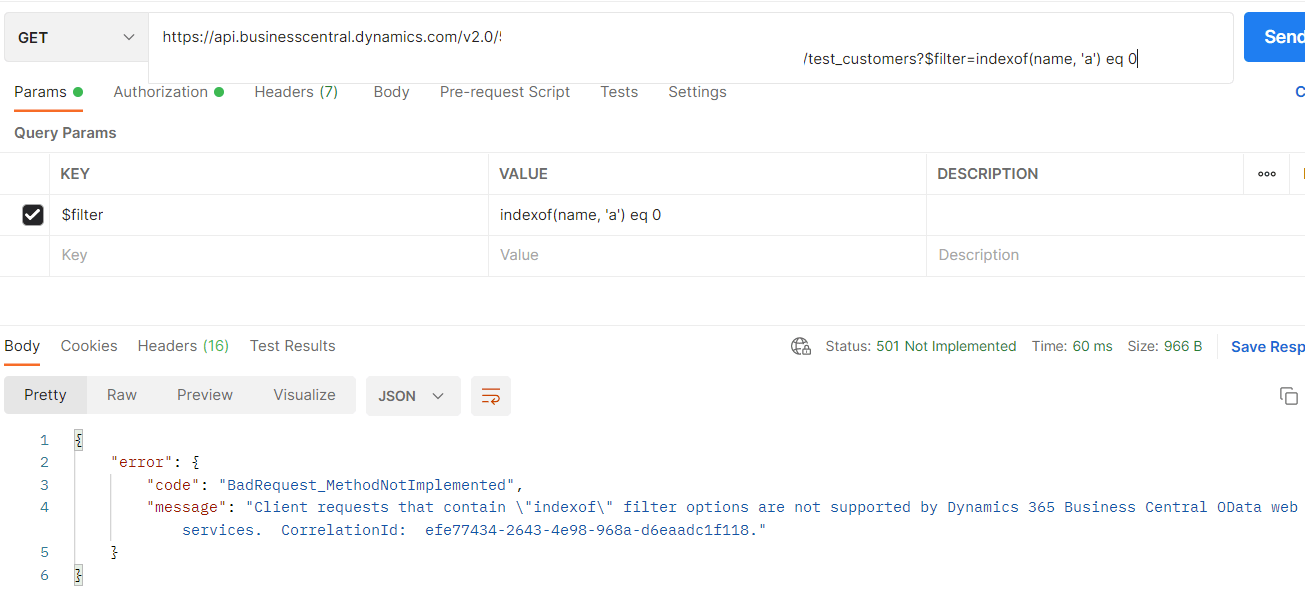The height and width of the screenshot is (600, 1305).
Task: Open the Pre-request Script tab
Action: pos(505,92)
